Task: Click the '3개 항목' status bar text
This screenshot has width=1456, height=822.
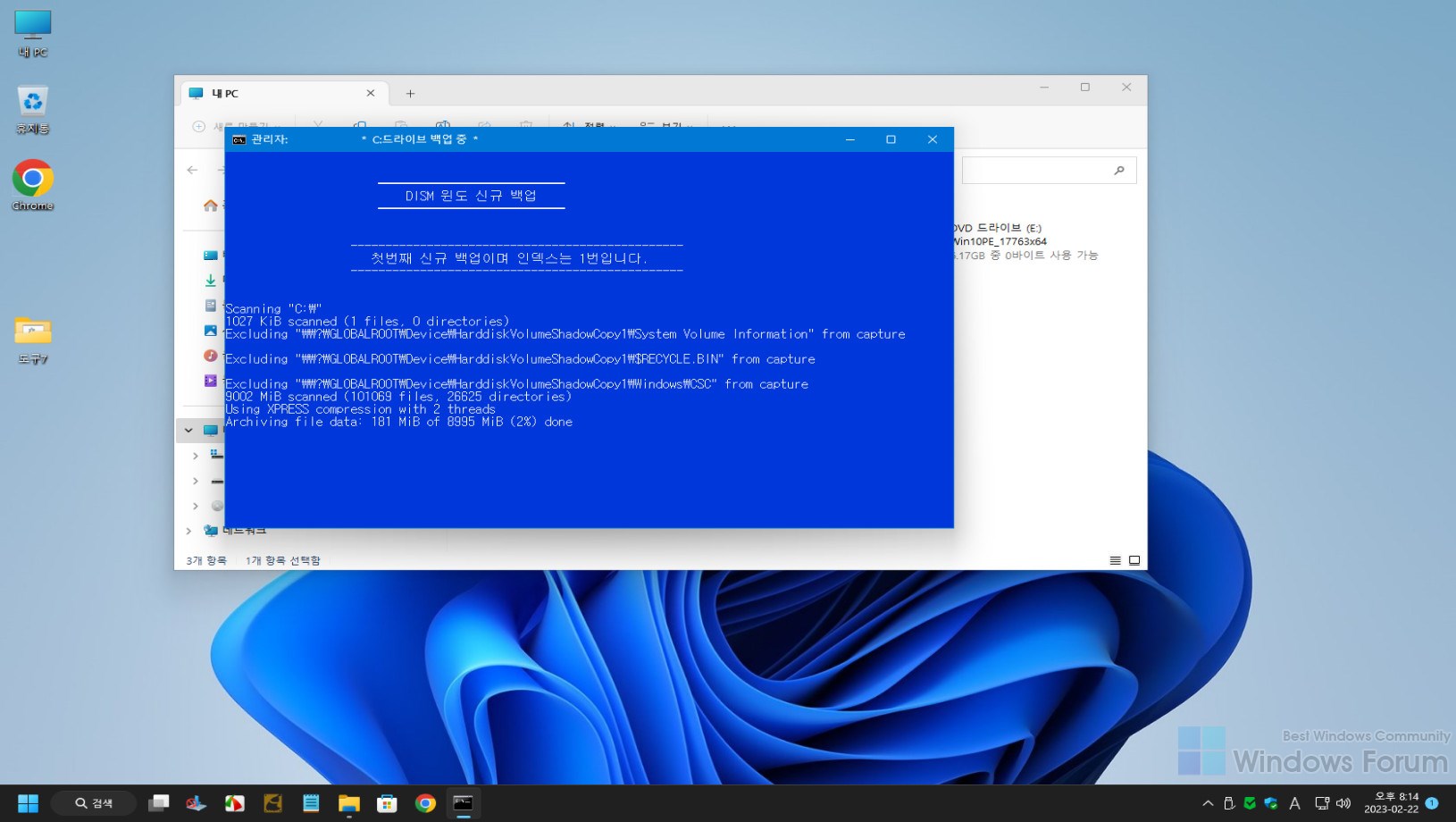Action: [x=205, y=560]
